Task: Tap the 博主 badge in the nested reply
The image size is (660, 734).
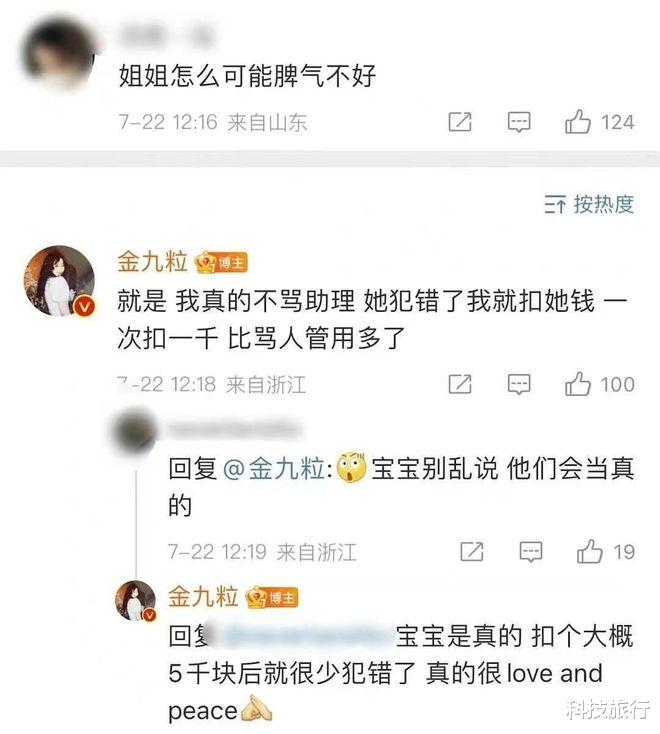Action: (x=272, y=597)
